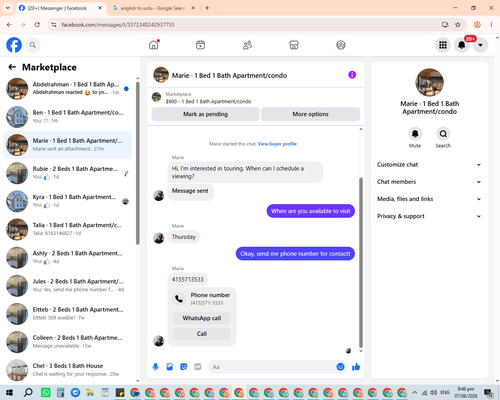Open a new browser tab

pyautogui.click(x=207, y=8)
